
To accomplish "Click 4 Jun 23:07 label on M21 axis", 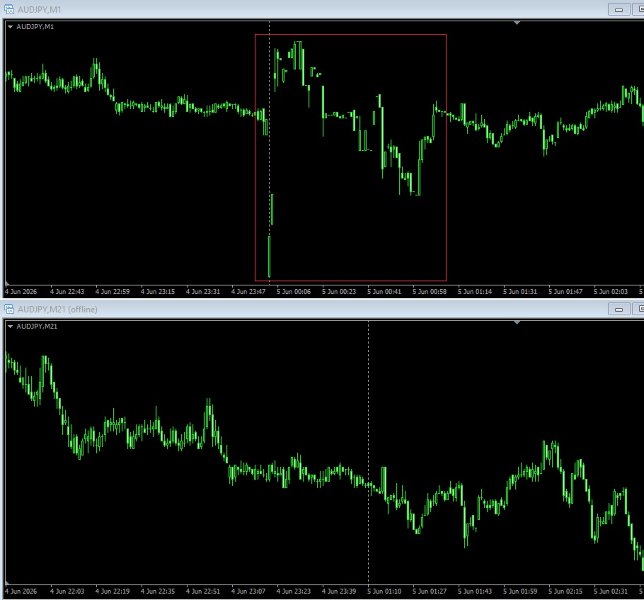I will pos(248,591).
